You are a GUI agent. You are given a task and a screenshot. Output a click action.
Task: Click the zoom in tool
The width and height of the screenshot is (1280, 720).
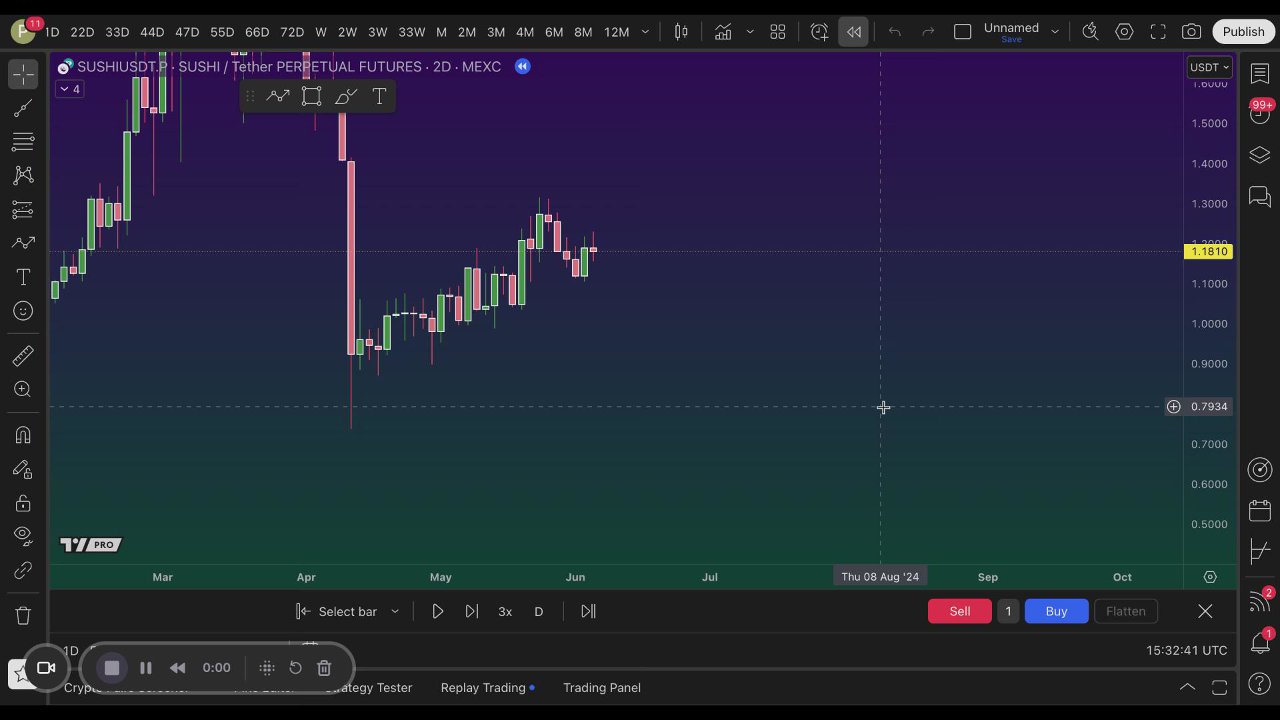23,390
